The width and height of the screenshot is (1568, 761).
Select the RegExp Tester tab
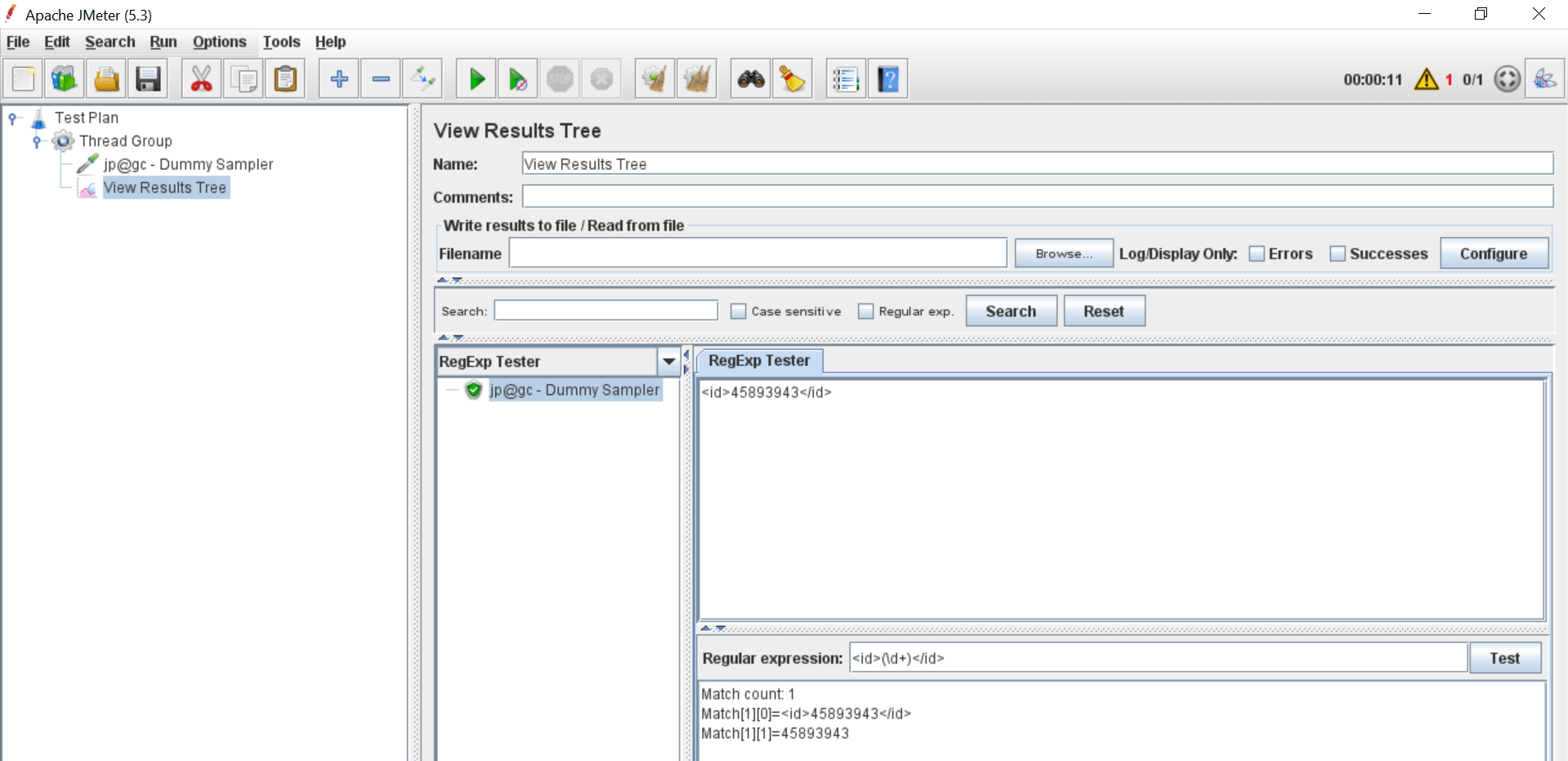[x=759, y=360]
